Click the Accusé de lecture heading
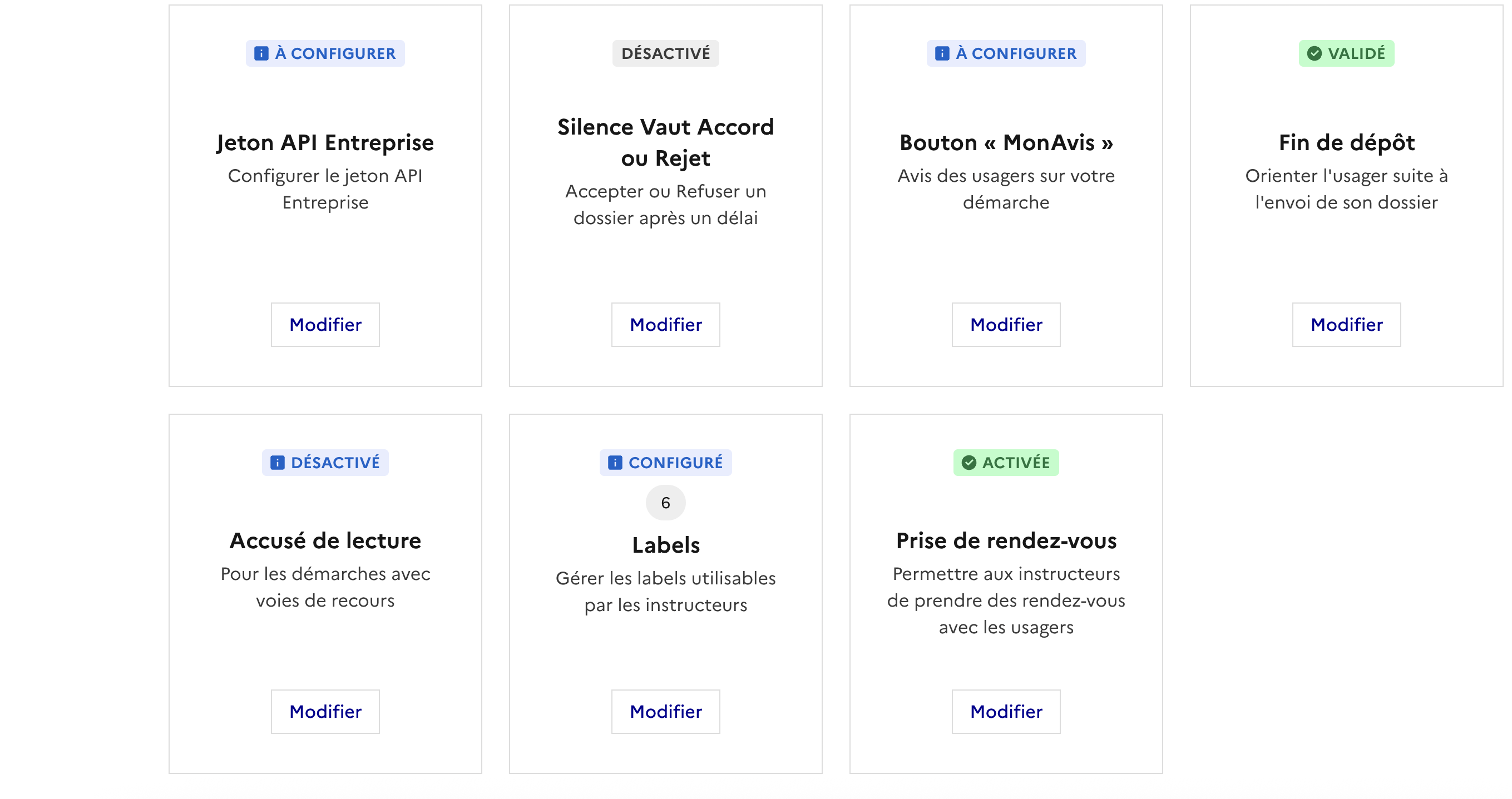This screenshot has height=799, width=1512. pyautogui.click(x=325, y=540)
